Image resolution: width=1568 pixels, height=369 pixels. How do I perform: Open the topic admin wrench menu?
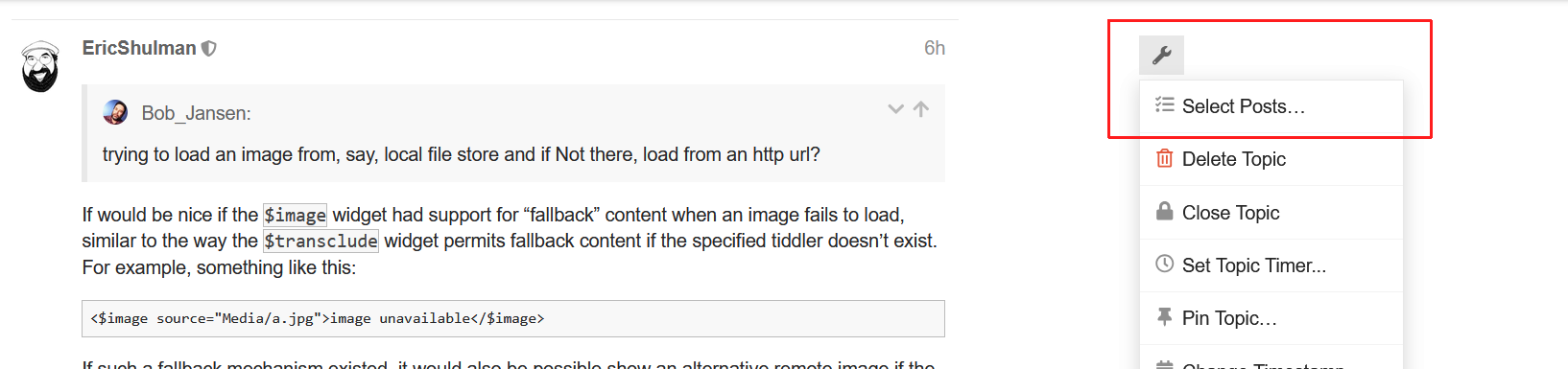[x=1161, y=55]
